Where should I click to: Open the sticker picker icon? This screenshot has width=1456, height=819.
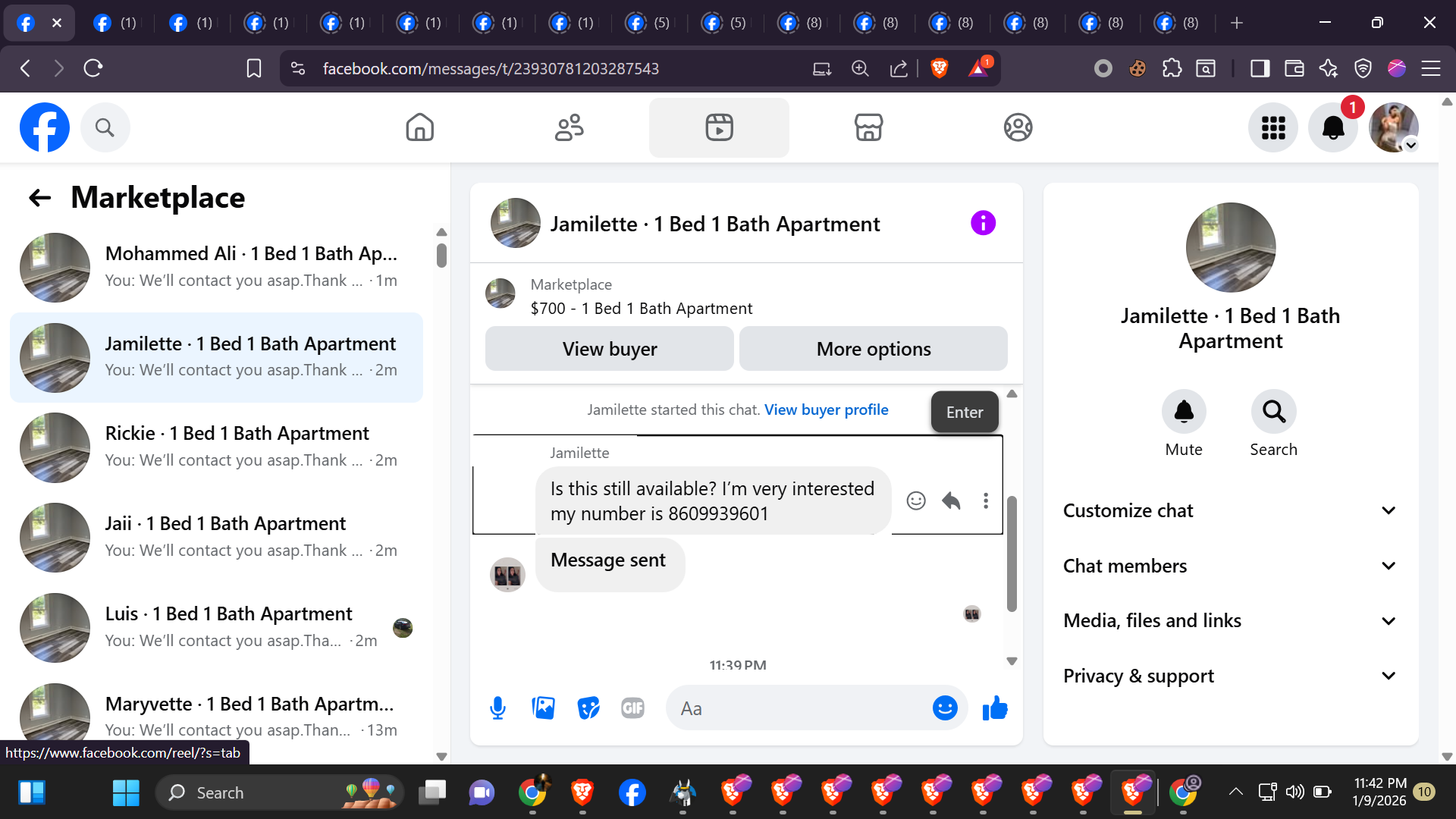coord(588,708)
